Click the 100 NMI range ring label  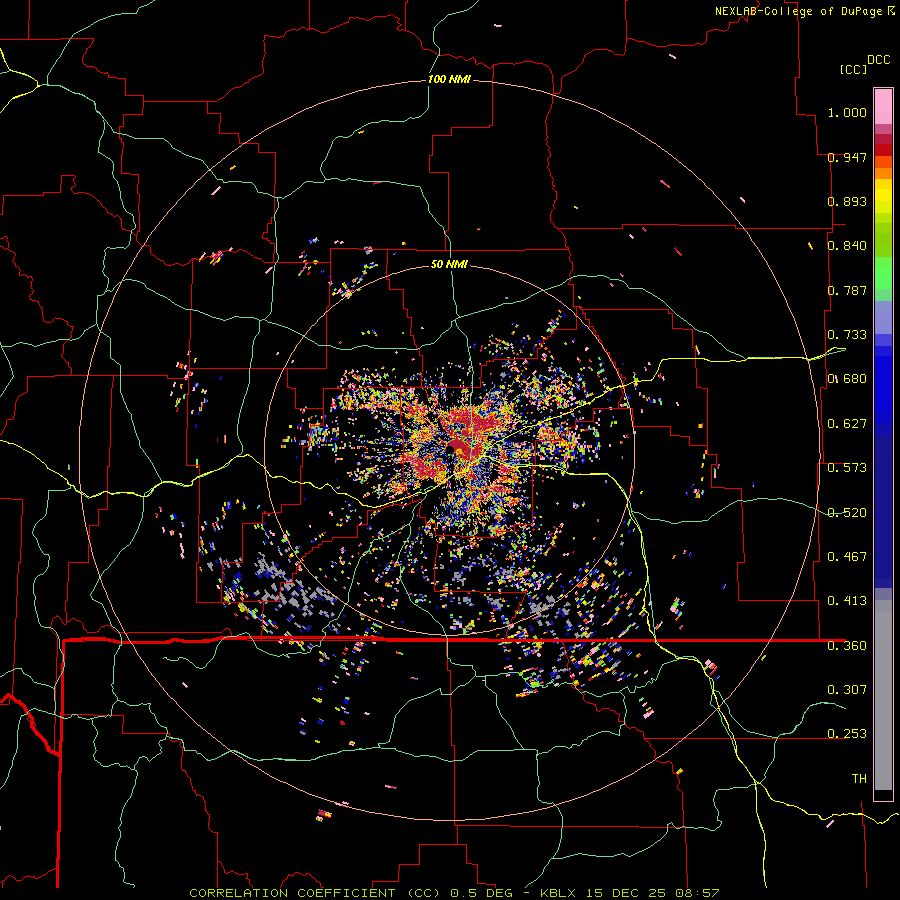pyautogui.click(x=449, y=79)
